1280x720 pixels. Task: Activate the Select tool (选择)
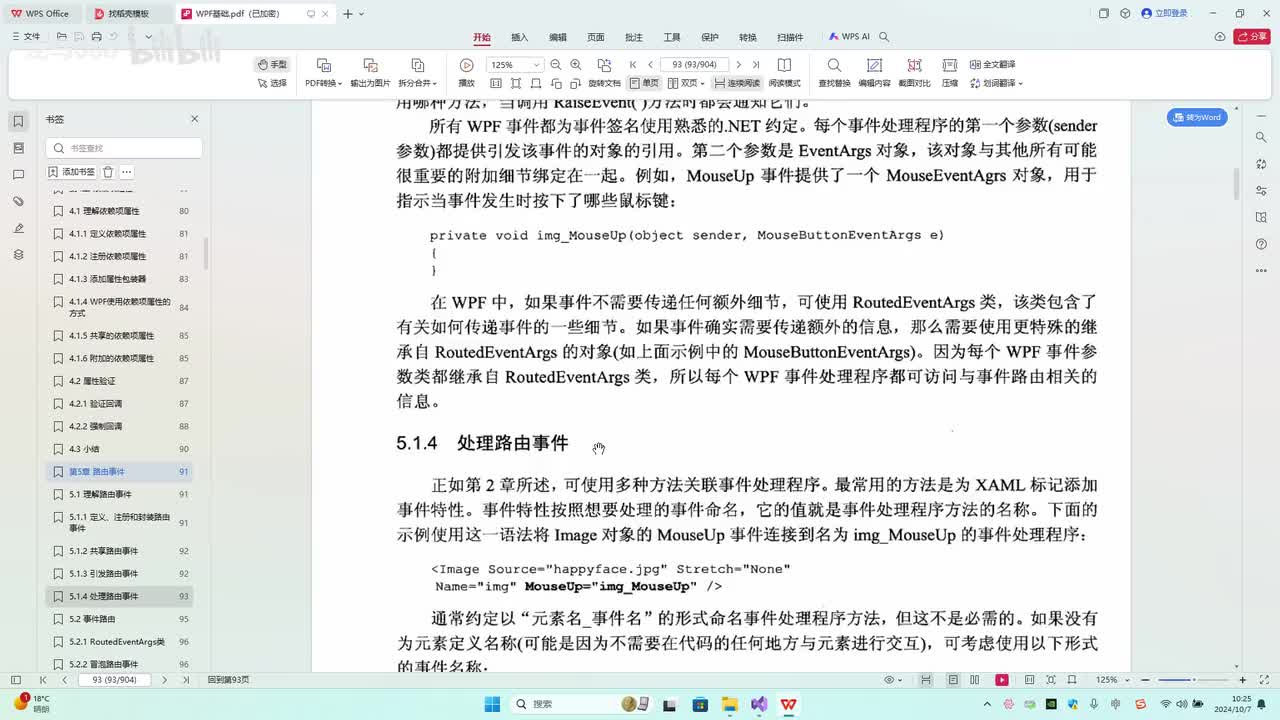(x=272, y=83)
